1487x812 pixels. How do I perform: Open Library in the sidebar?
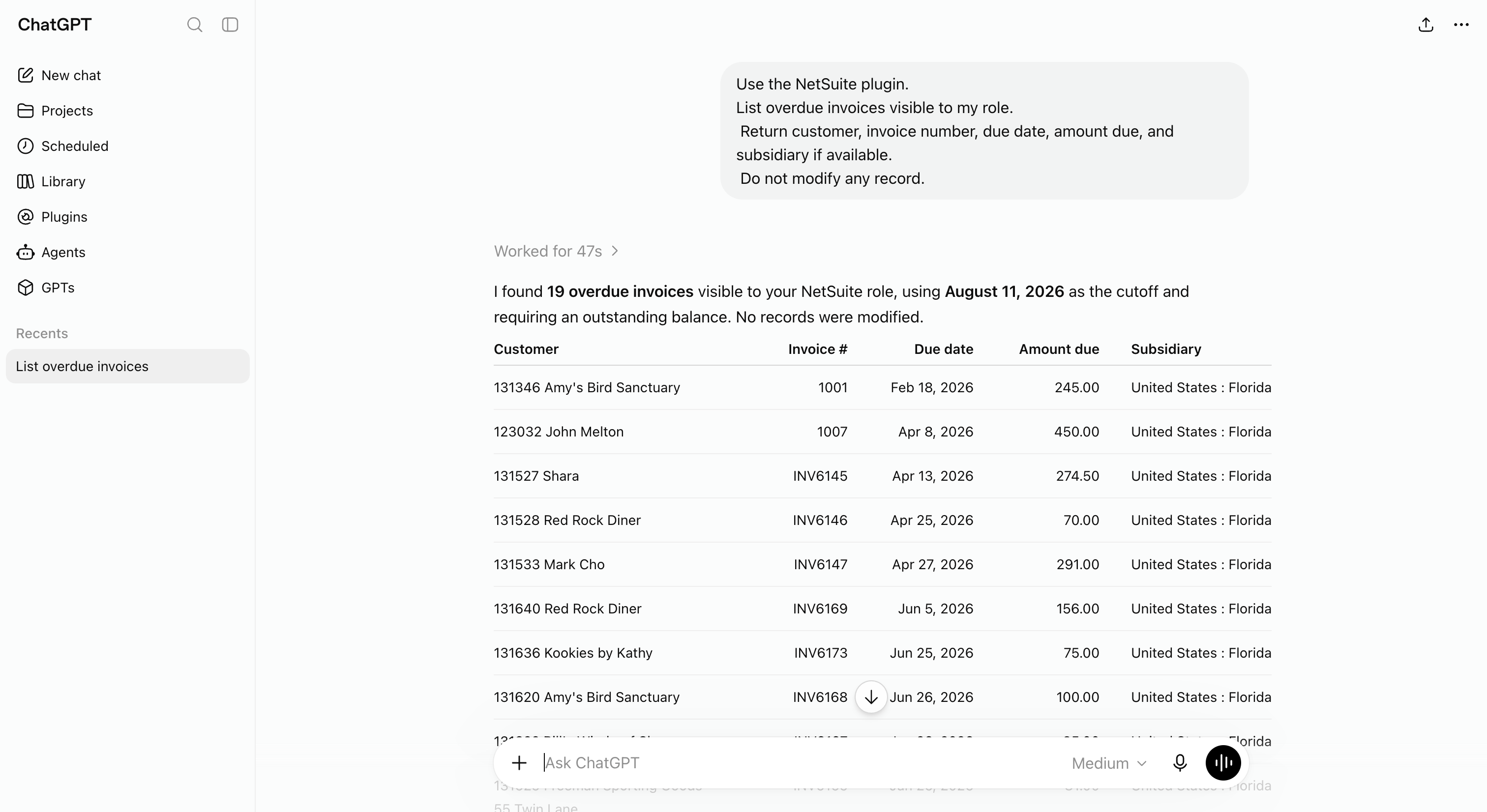[x=127, y=181]
